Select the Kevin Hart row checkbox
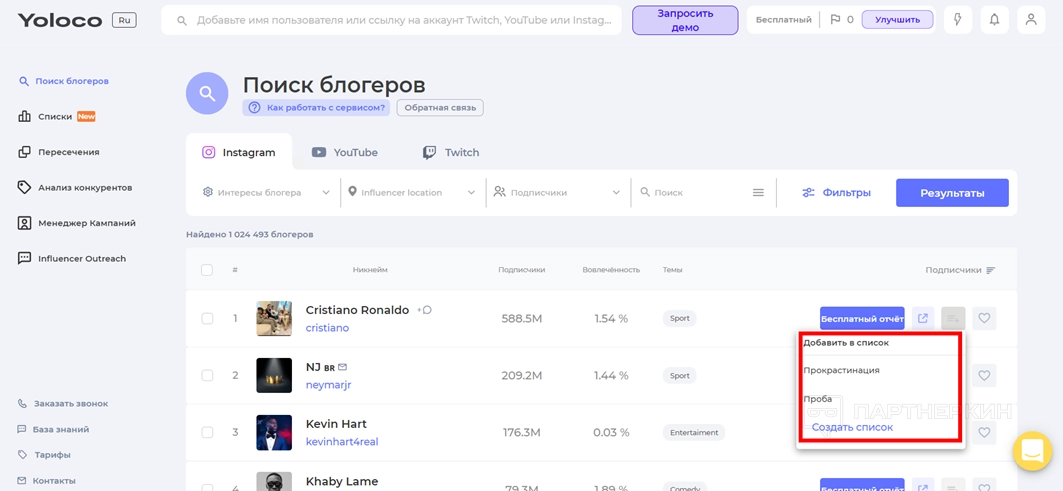Image resolution: width=1063 pixels, height=491 pixels. (207, 433)
